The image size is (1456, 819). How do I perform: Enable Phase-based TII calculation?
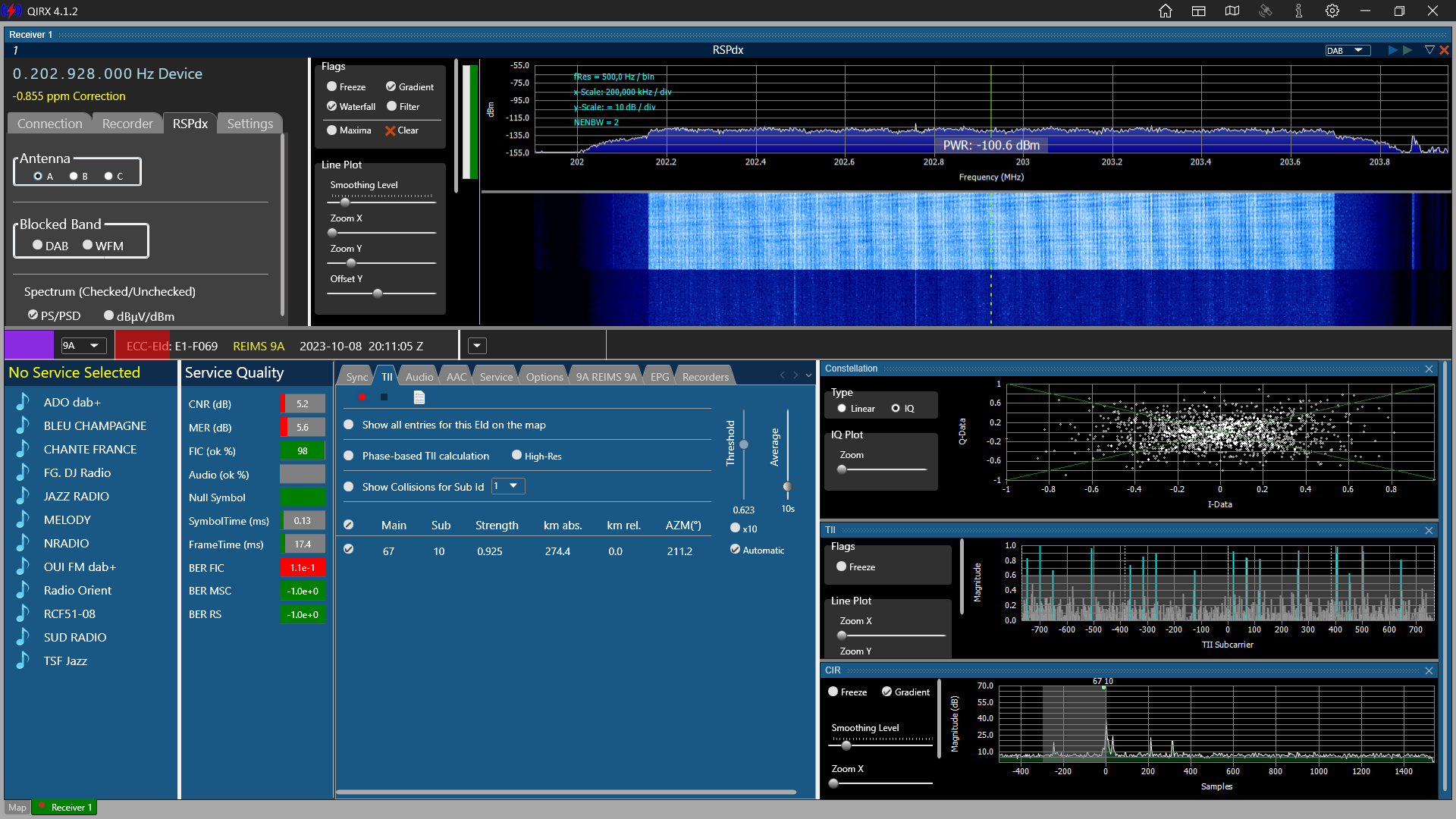349,456
